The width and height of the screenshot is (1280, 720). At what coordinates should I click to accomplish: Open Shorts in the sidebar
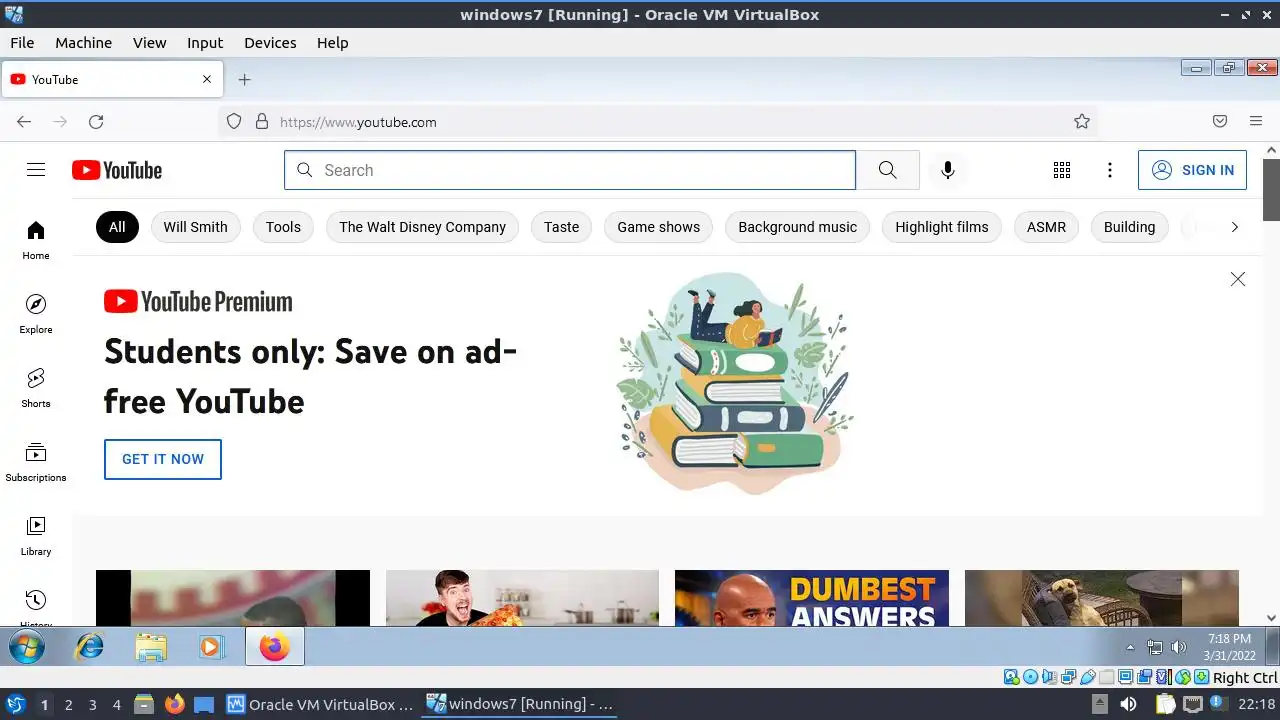[x=36, y=388]
